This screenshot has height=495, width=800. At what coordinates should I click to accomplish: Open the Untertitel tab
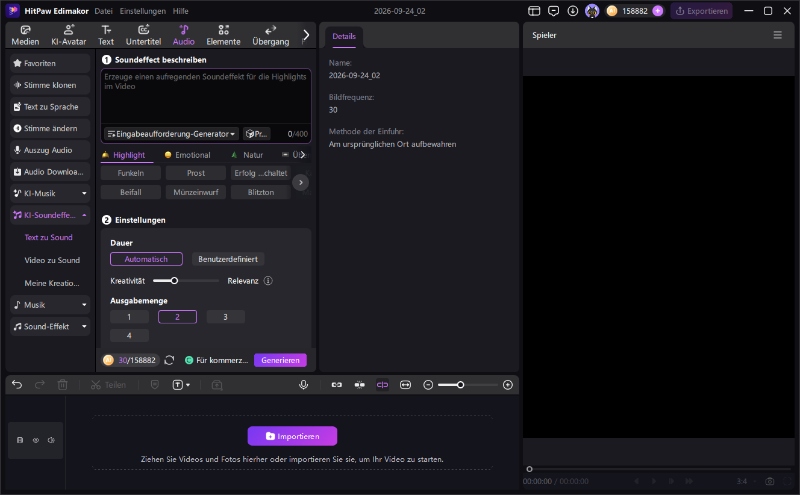[143, 35]
